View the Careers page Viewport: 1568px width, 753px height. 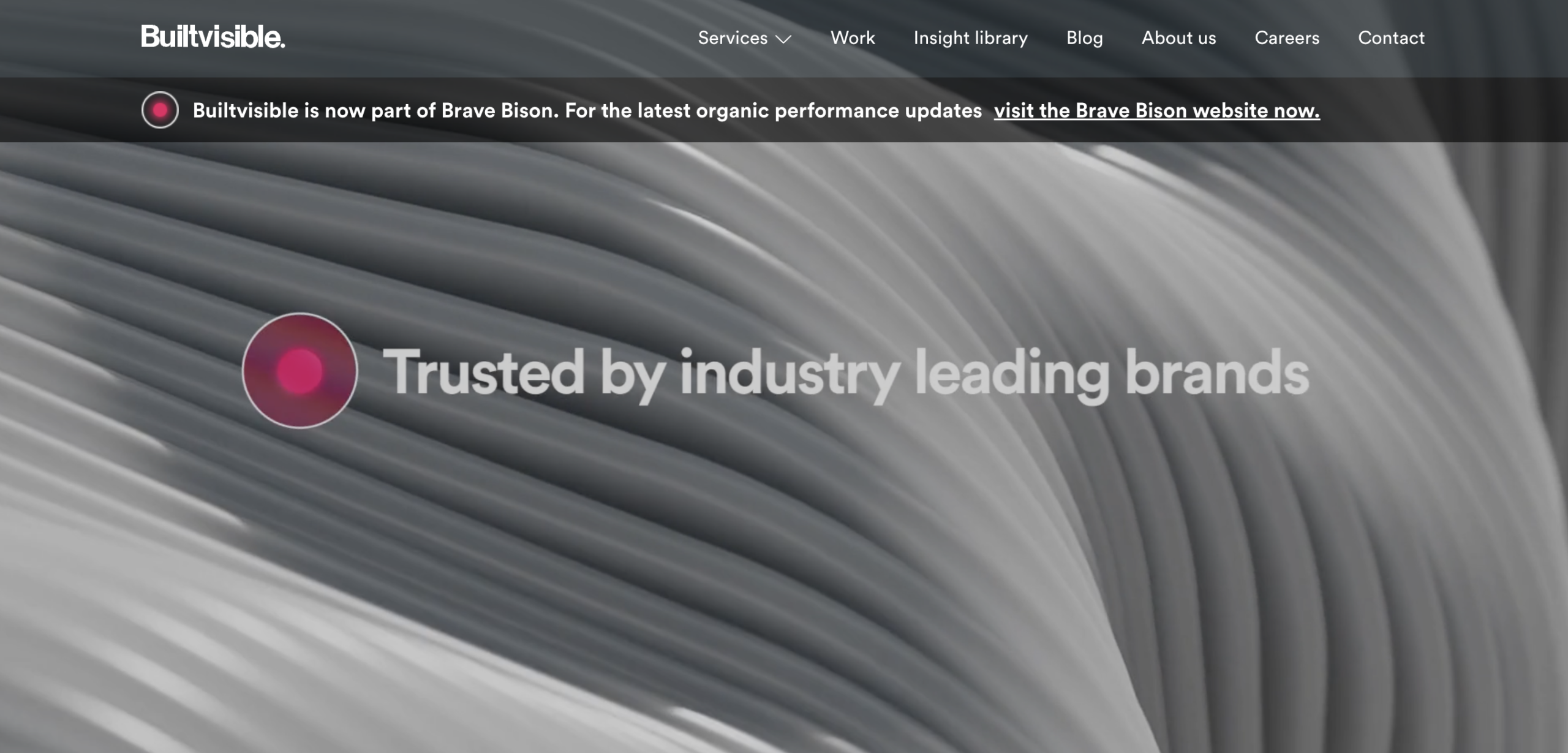click(1287, 38)
